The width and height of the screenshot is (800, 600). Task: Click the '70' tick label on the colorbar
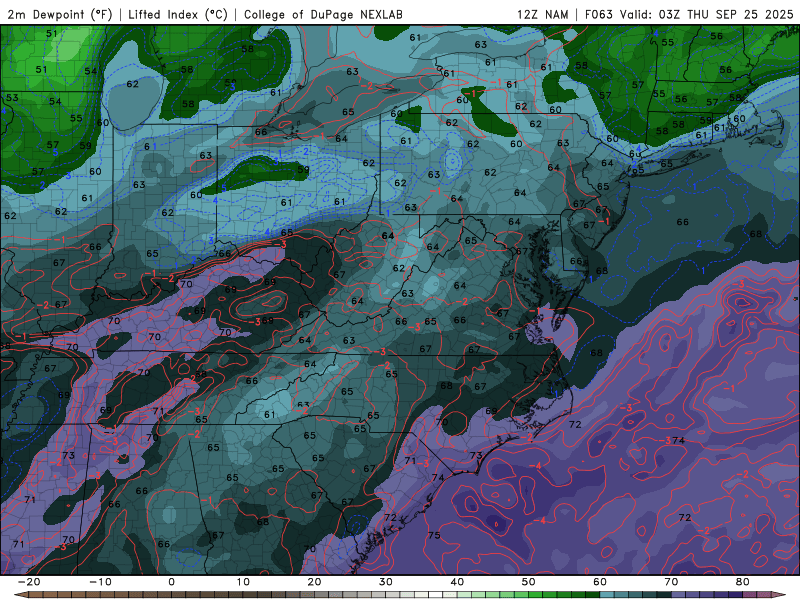point(671,582)
